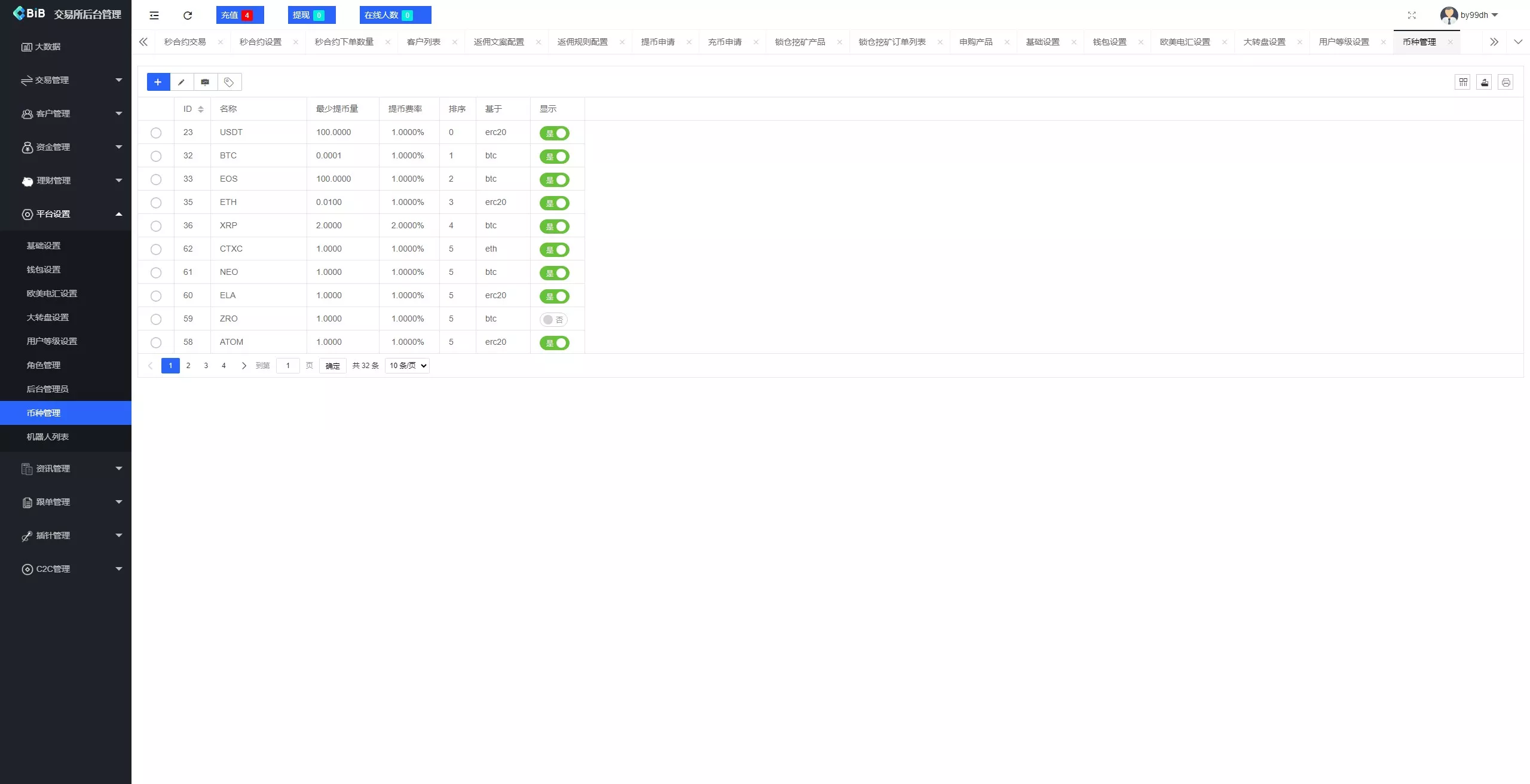Click the red 充值 button
The height and width of the screenshot is (784, 1530).
tap(239, 15)
